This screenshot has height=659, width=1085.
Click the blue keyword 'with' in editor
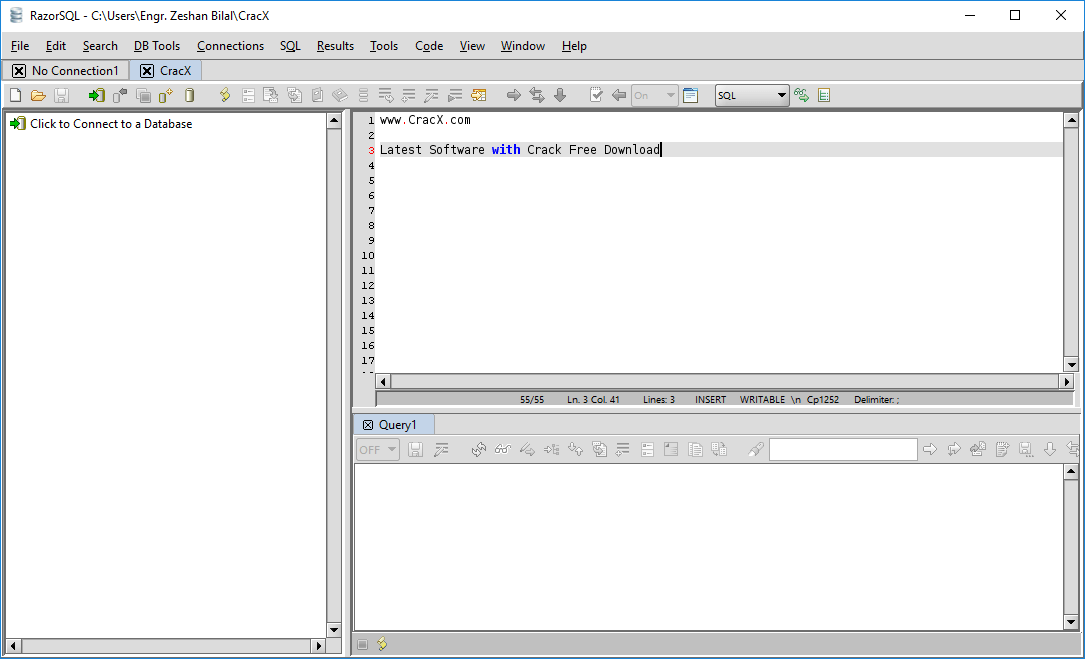coord(506,150)
